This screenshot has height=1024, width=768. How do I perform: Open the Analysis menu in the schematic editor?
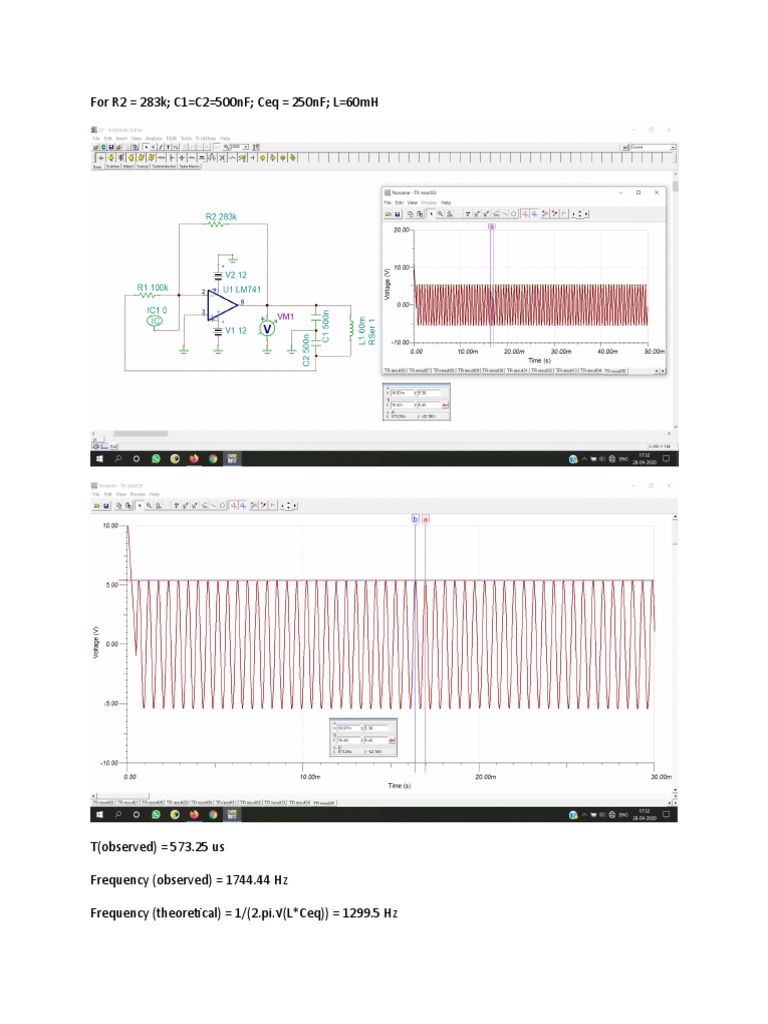tap(153, 138)
